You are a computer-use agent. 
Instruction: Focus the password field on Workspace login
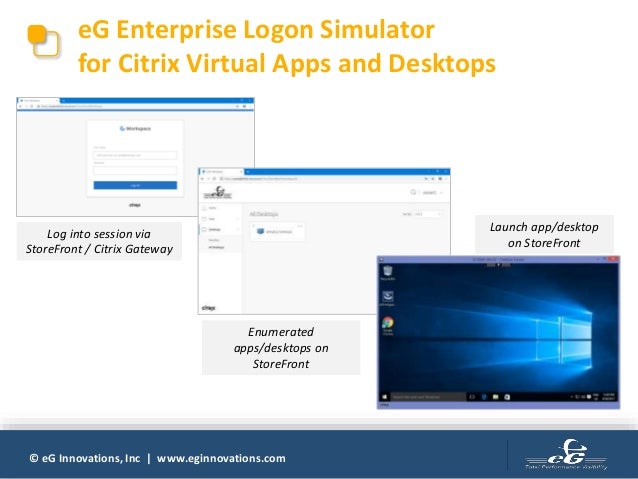click(x=135, y=170)
